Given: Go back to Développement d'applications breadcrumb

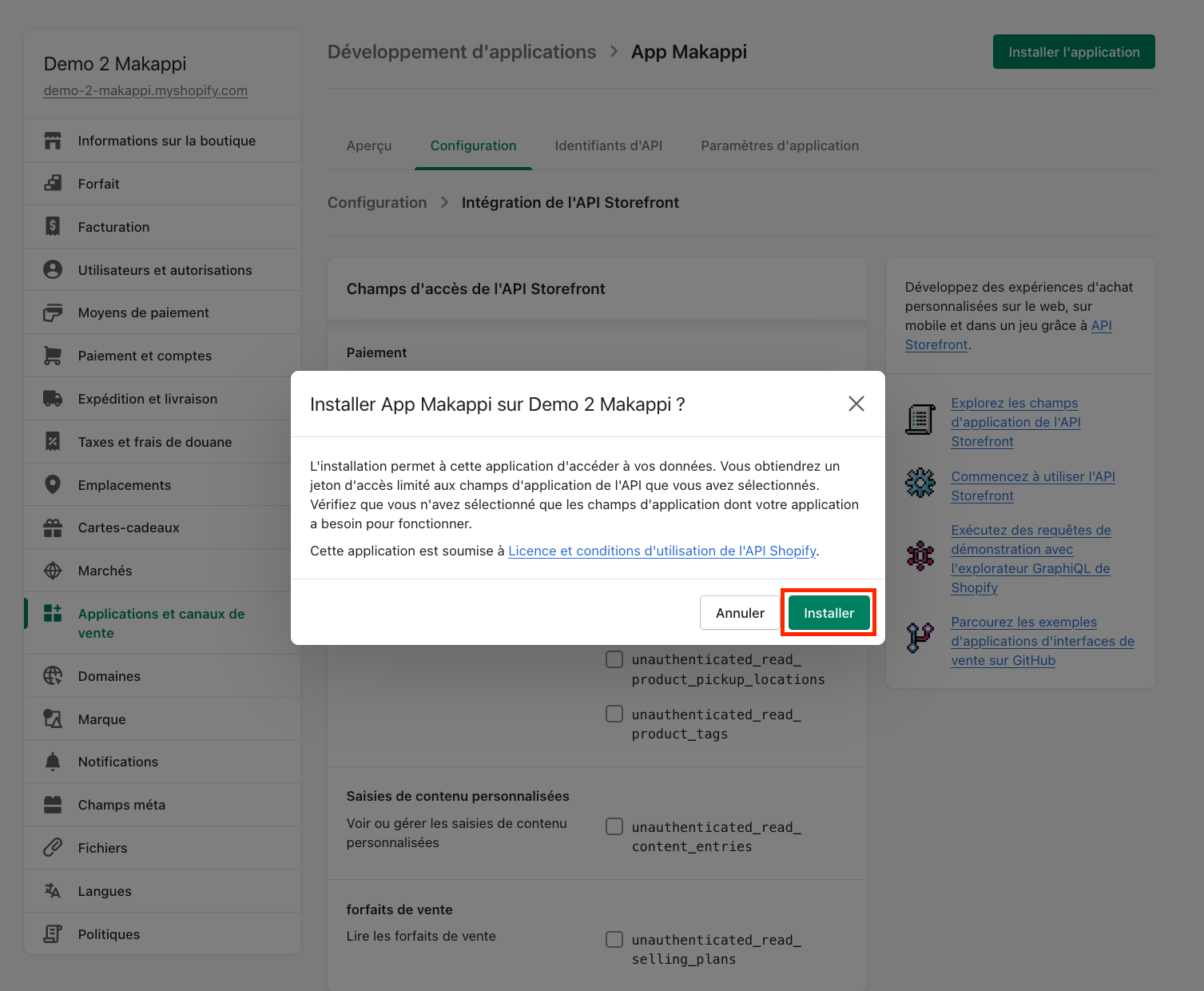Looking at the screenshot, I should pos(462,52).
